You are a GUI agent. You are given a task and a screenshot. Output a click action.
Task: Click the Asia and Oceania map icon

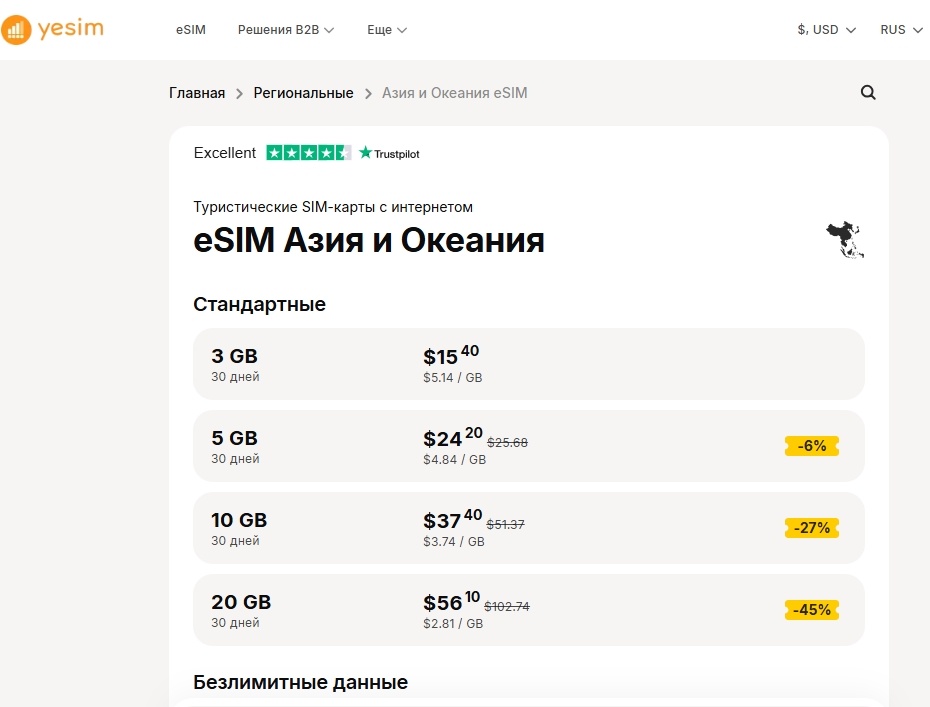(x=845, y=239)
